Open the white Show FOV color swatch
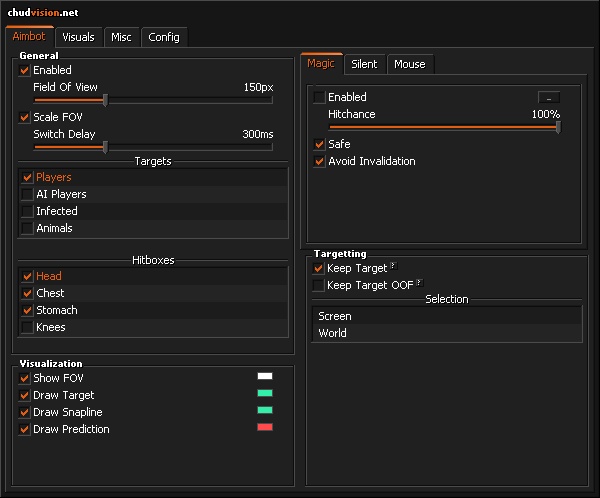Viewport: 600px width, 498px height. pos(265,376)
